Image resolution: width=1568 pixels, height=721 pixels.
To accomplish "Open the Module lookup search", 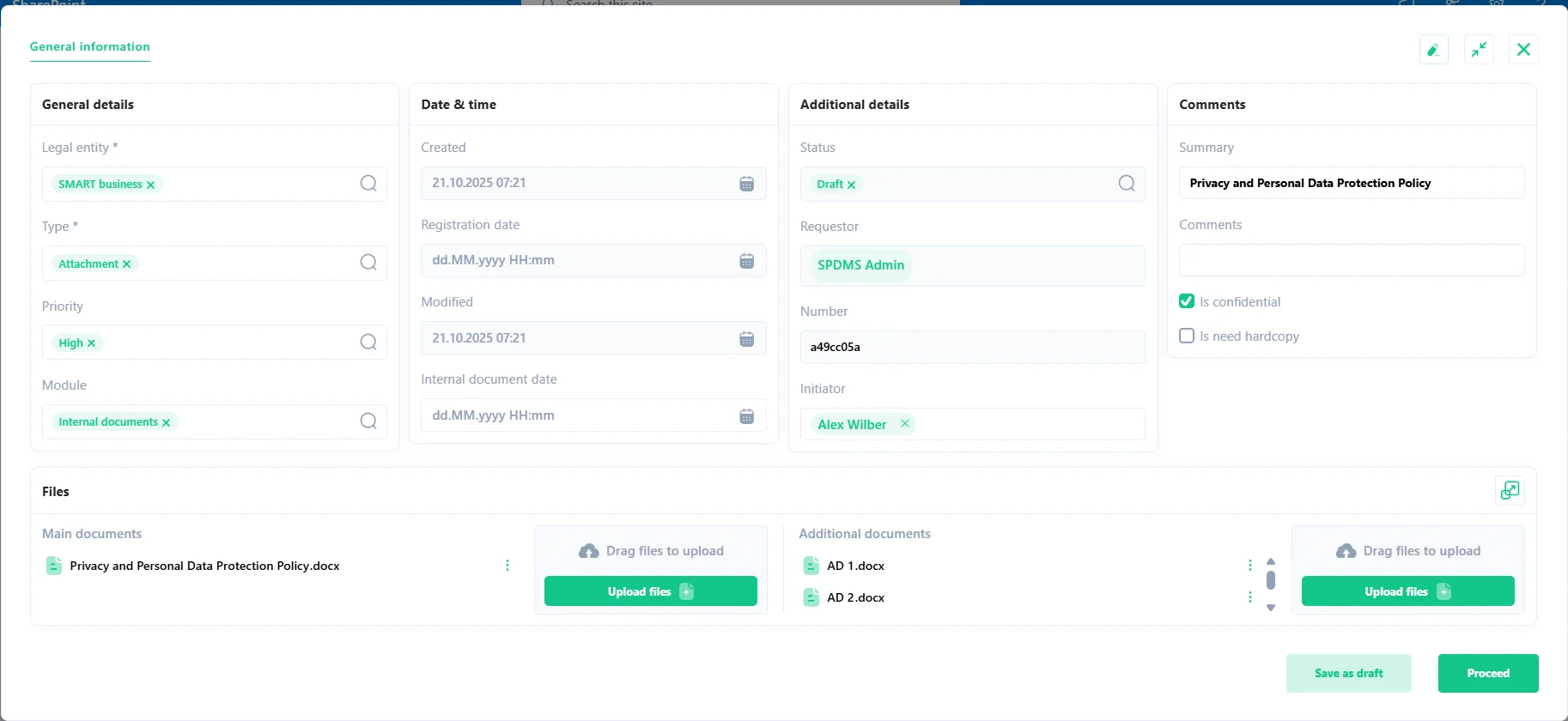I will click(368, 421).
